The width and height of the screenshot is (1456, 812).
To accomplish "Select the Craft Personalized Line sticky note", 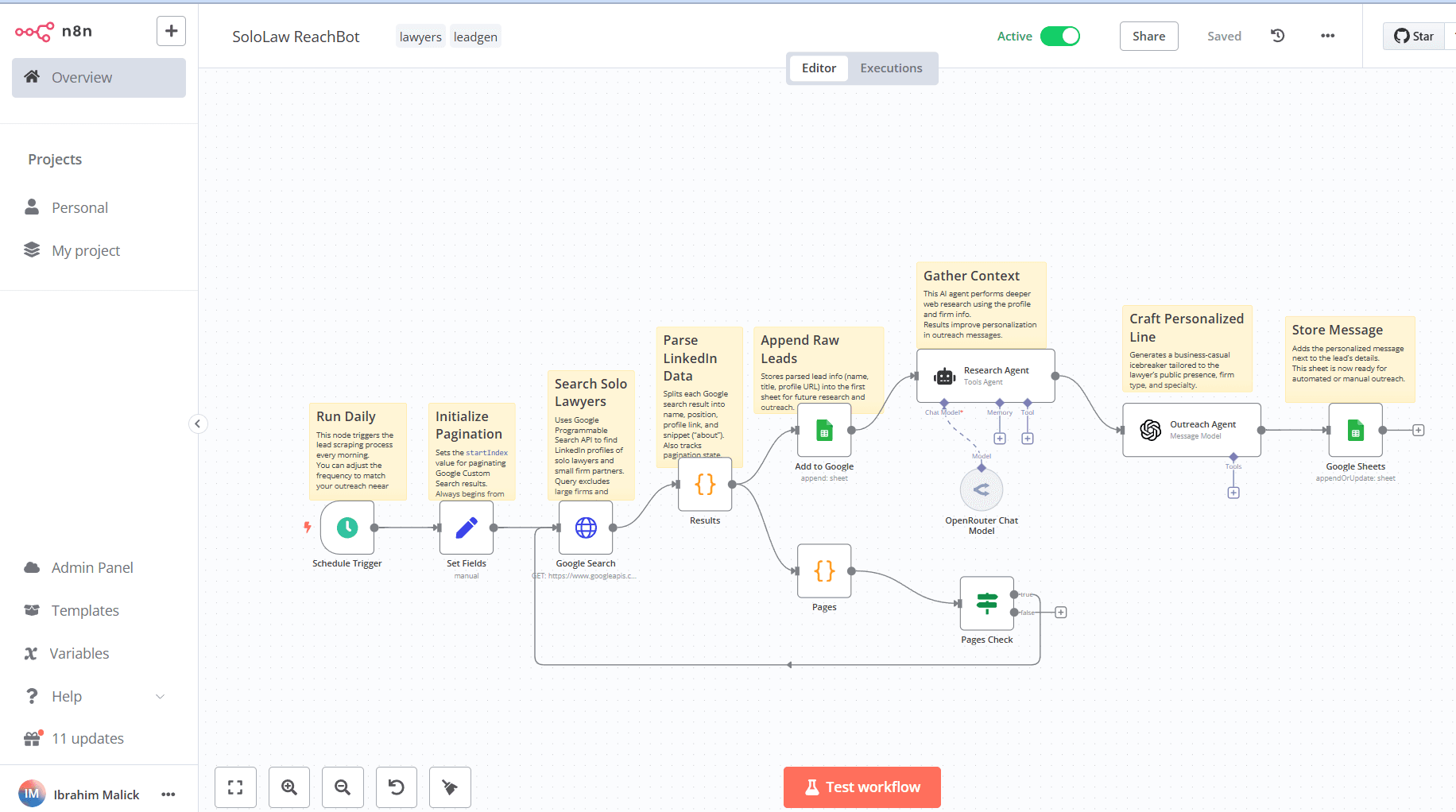I will click(x=1187, y=349).
